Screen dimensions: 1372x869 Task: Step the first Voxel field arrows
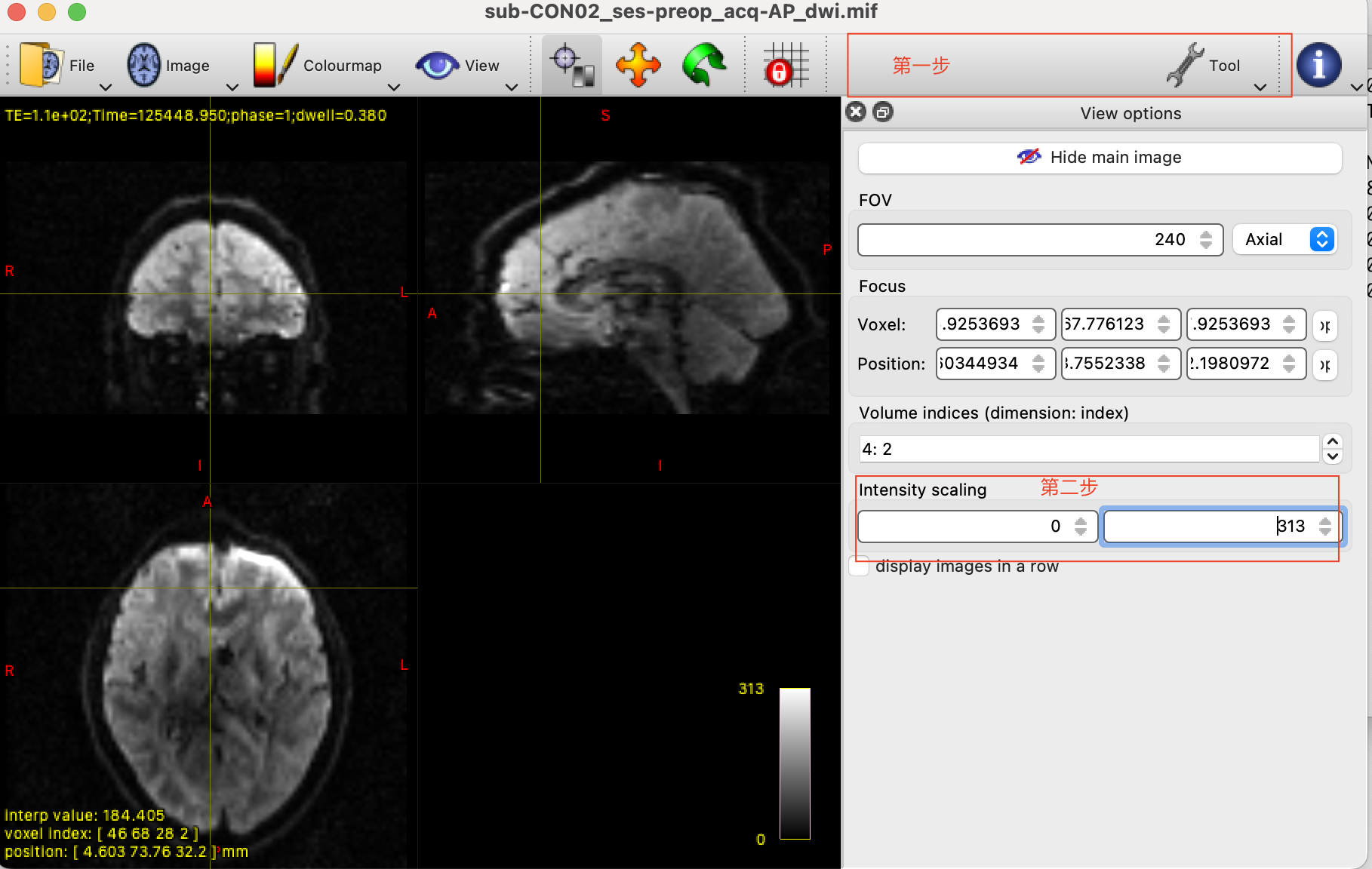pyautogui.click(x=1039, y=324)
